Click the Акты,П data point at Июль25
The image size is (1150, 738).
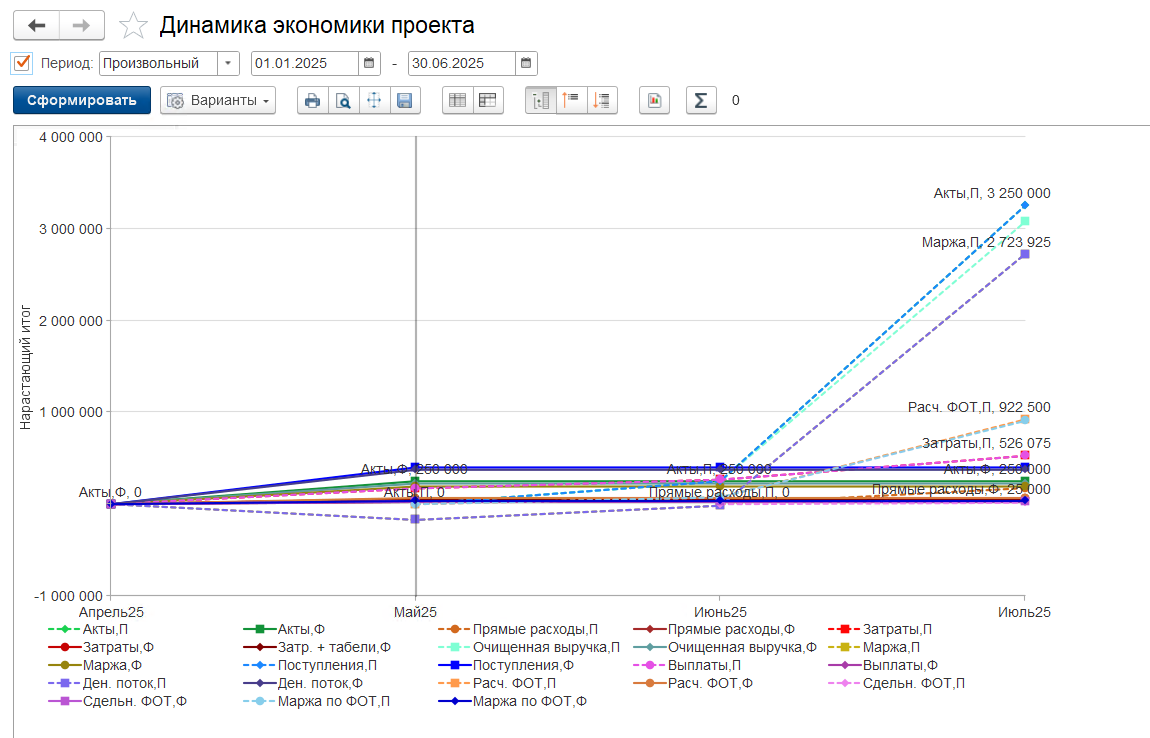point(1025,205)
